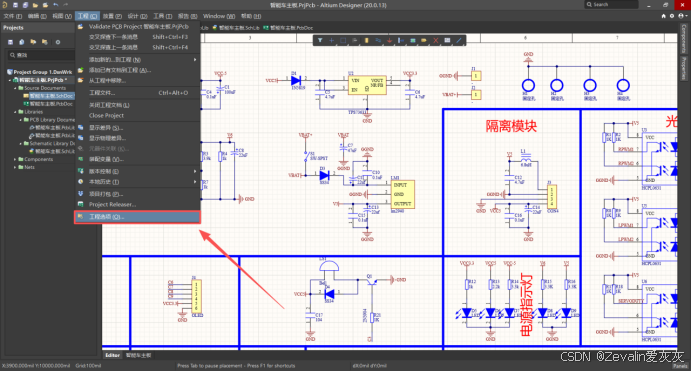Open the settings gear at the top right
692x371 pixels.
672,16
